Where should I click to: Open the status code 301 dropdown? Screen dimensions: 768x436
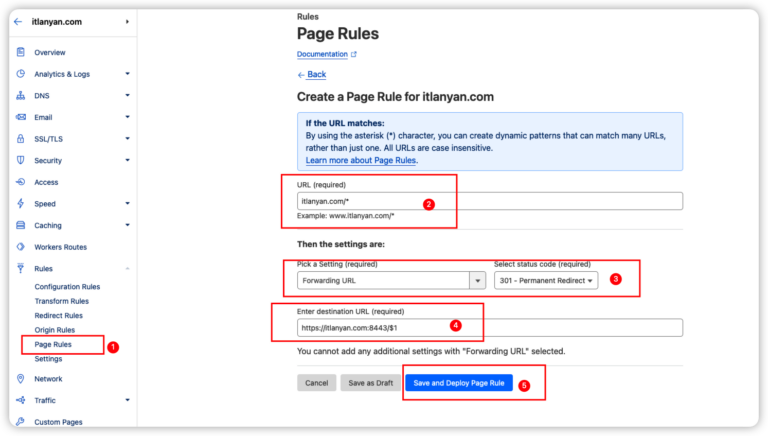point(545,281)
